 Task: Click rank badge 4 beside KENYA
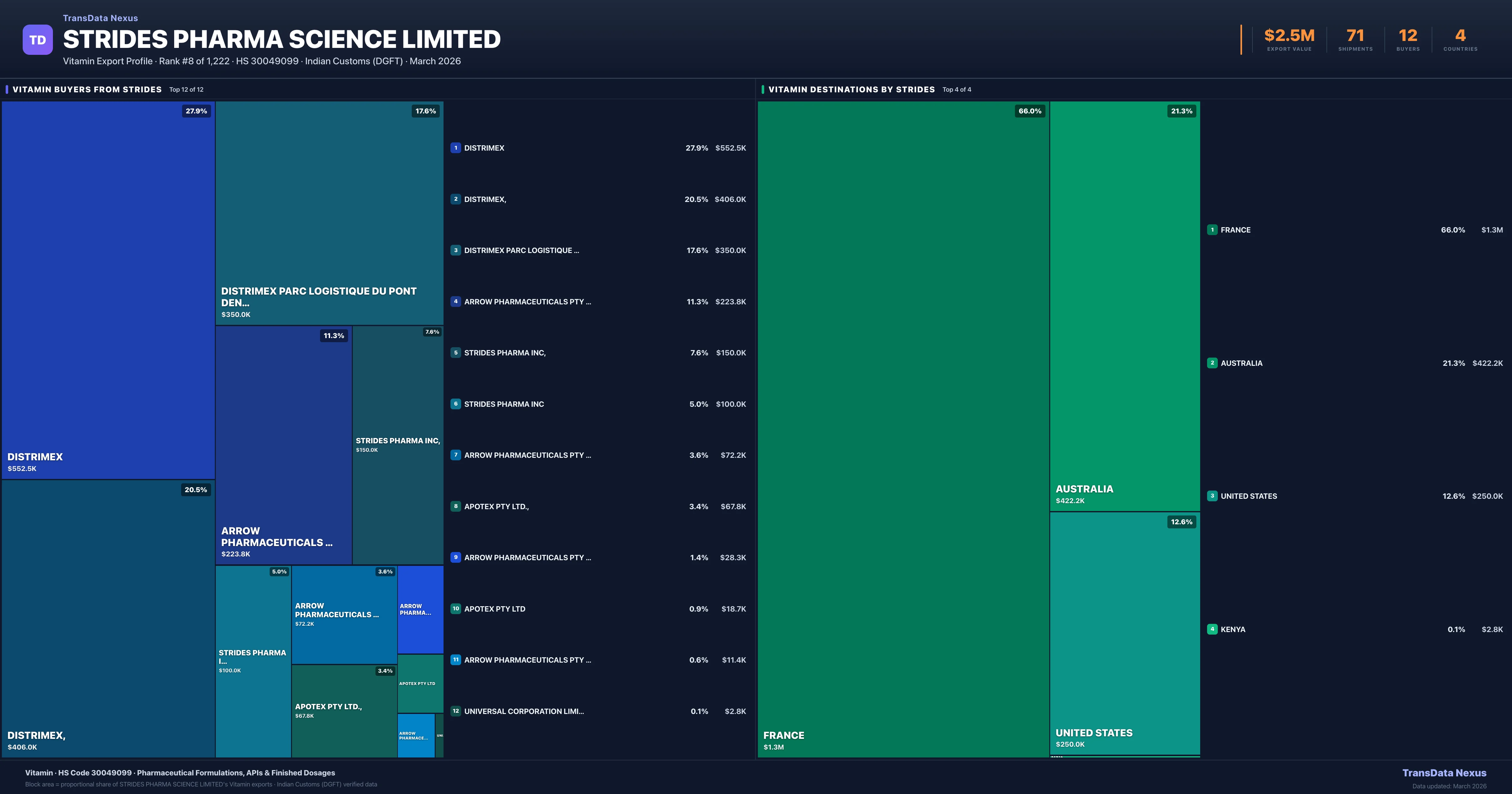click(1212, 629)
